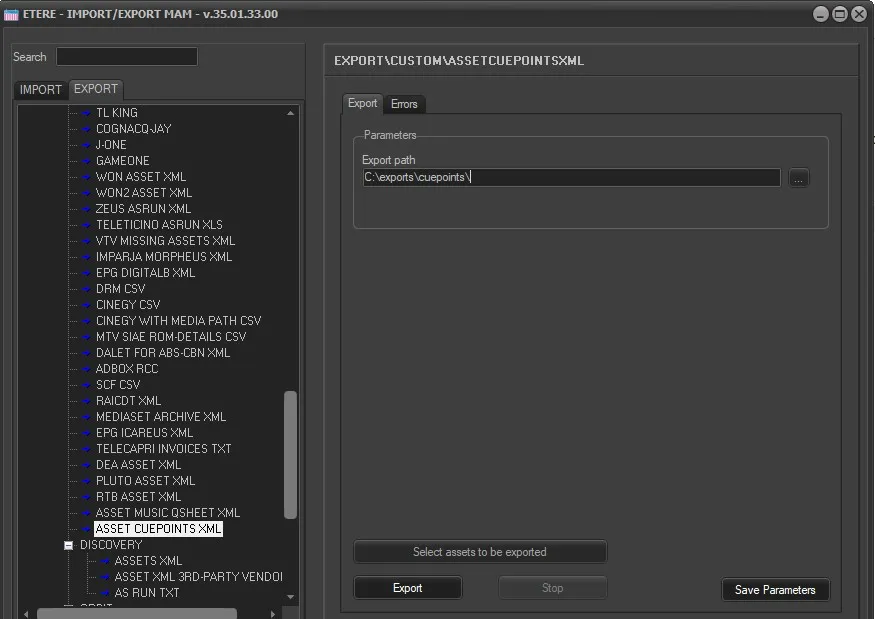This screenshot has height=619, width=875.
Task: Click the Search input field
Action: click(x=127, y=57)
